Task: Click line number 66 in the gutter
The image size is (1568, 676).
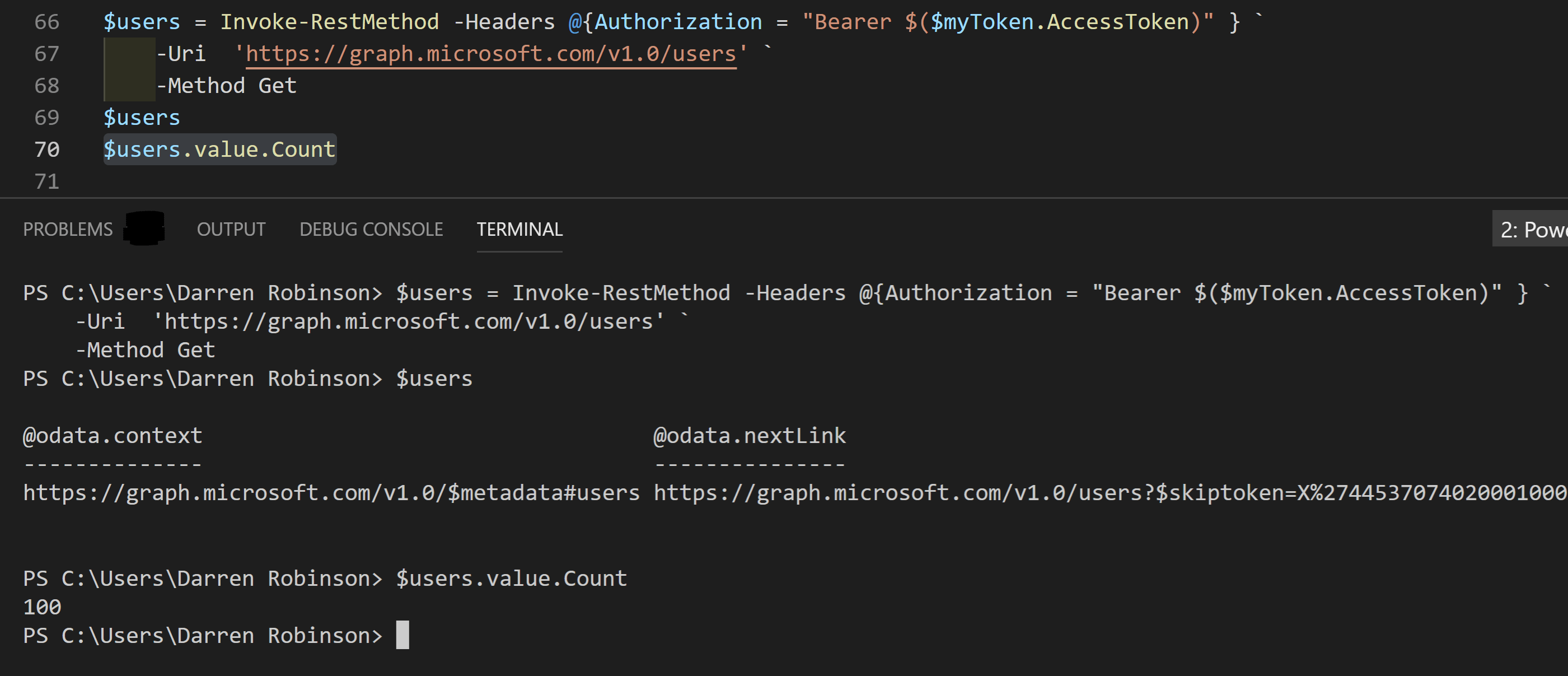Action: (x=46, y=22)
